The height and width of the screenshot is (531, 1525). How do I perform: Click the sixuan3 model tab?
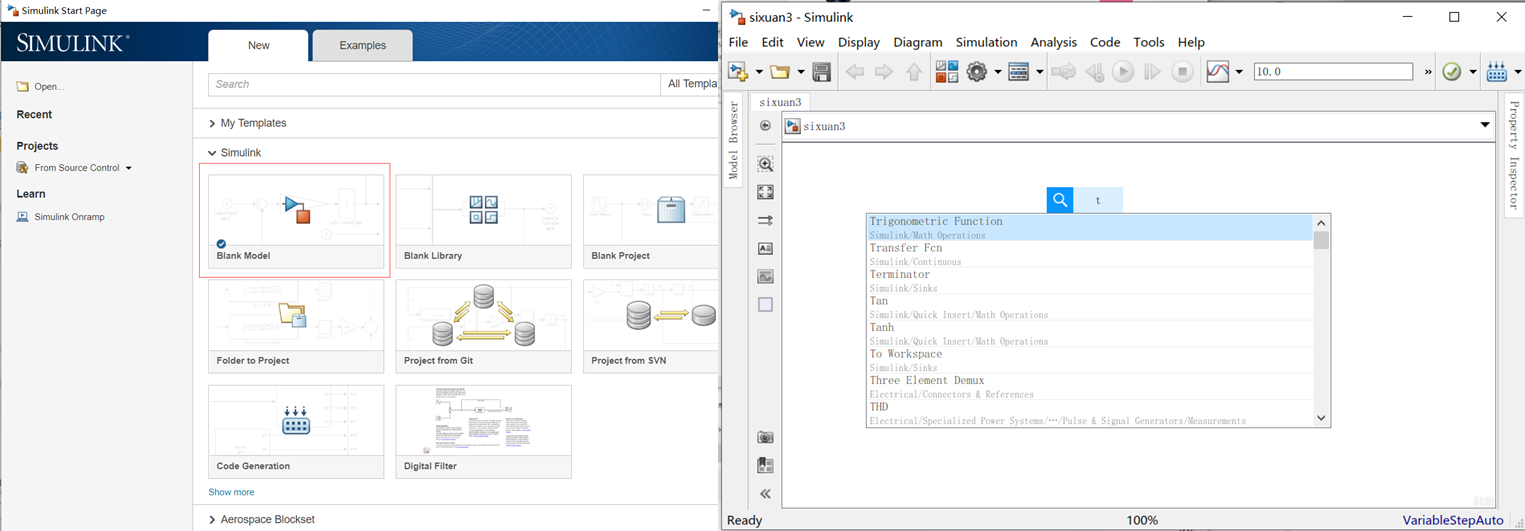tap(781, 102)
